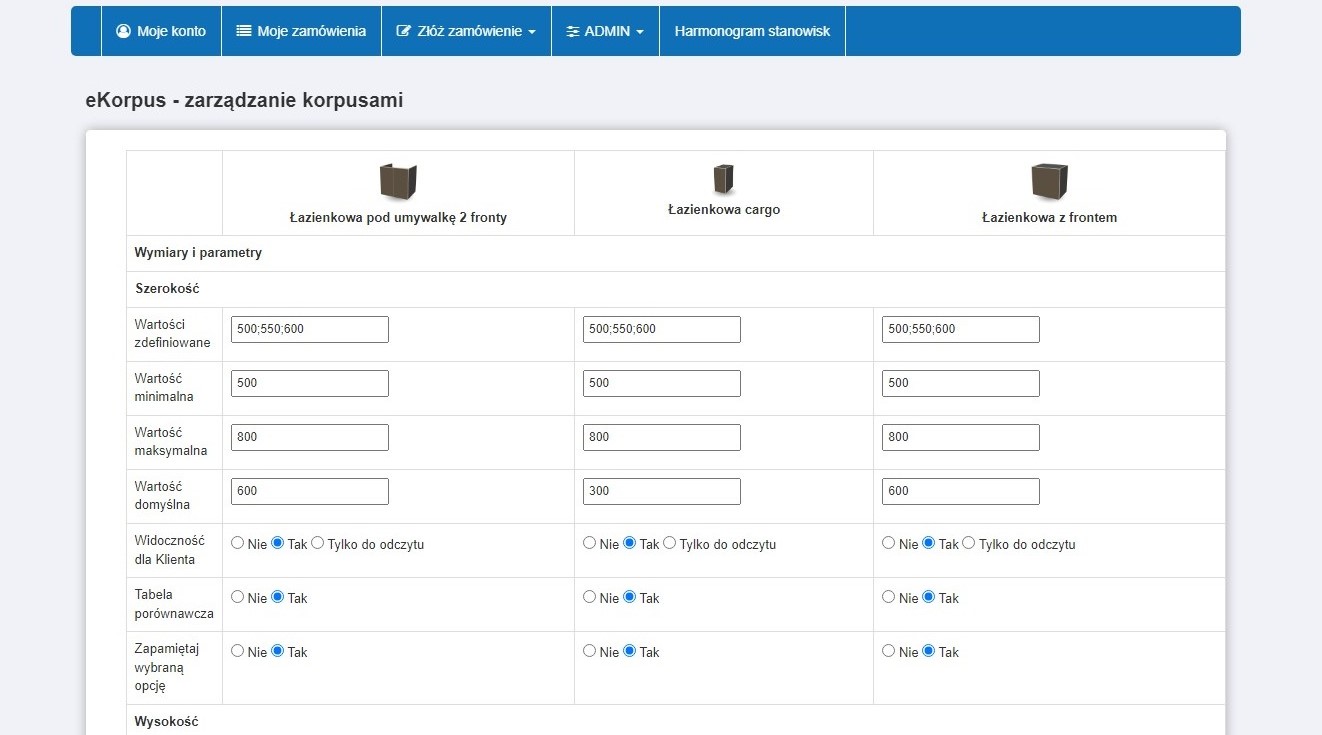1322x735 pixels.
Task: Select Tylko do odczytu for Łazienkowa z frontem
Action: (x=969, y=543)
